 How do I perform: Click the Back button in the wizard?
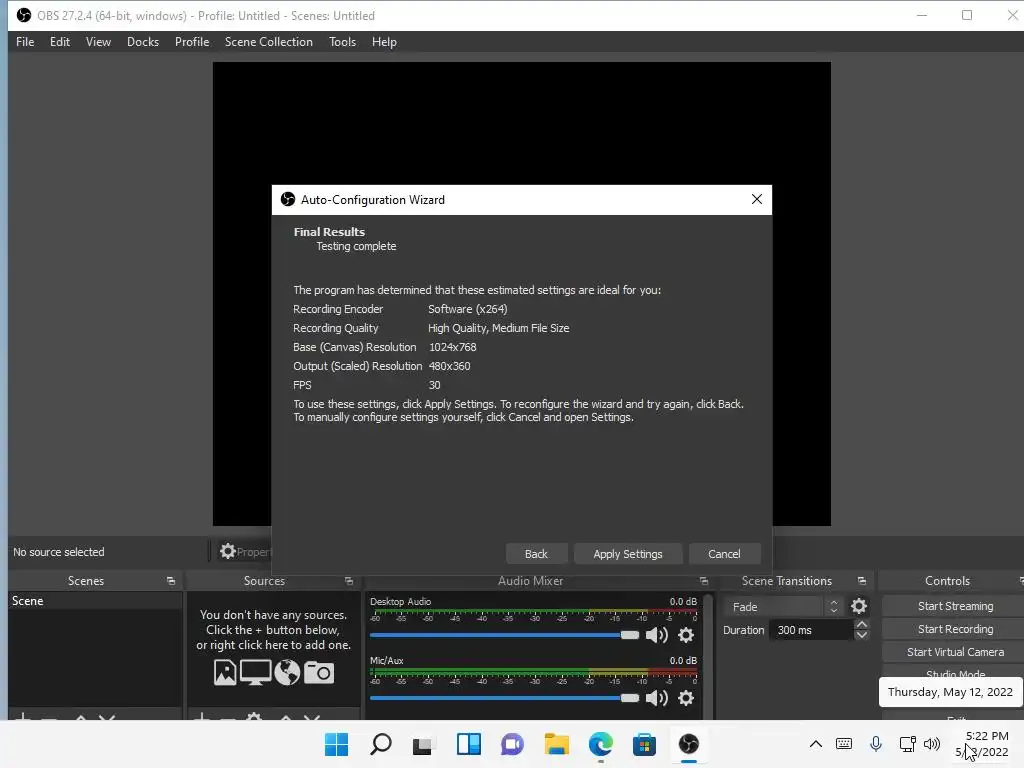536,554
